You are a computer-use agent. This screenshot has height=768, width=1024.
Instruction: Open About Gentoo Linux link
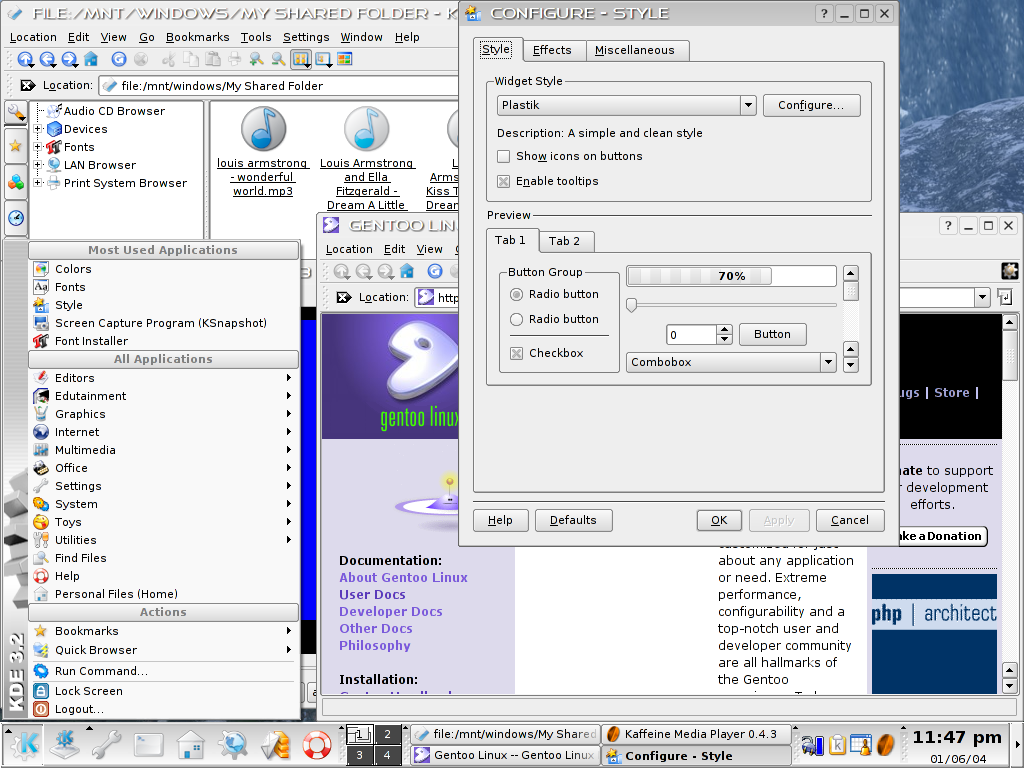click(404, 577)
